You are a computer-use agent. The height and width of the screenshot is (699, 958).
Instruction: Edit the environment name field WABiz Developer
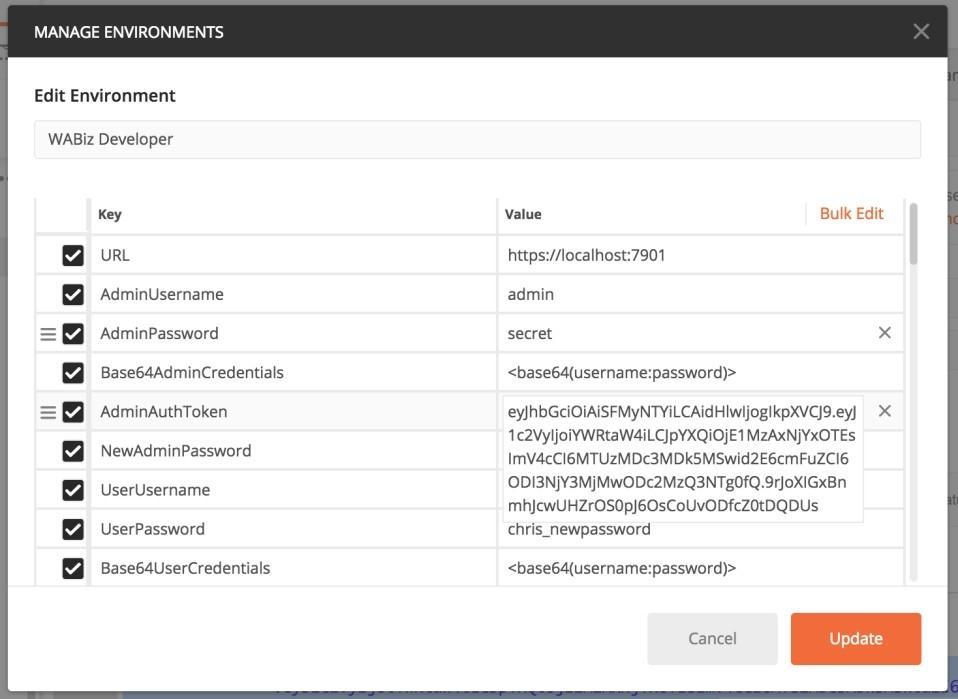point(477,139)
